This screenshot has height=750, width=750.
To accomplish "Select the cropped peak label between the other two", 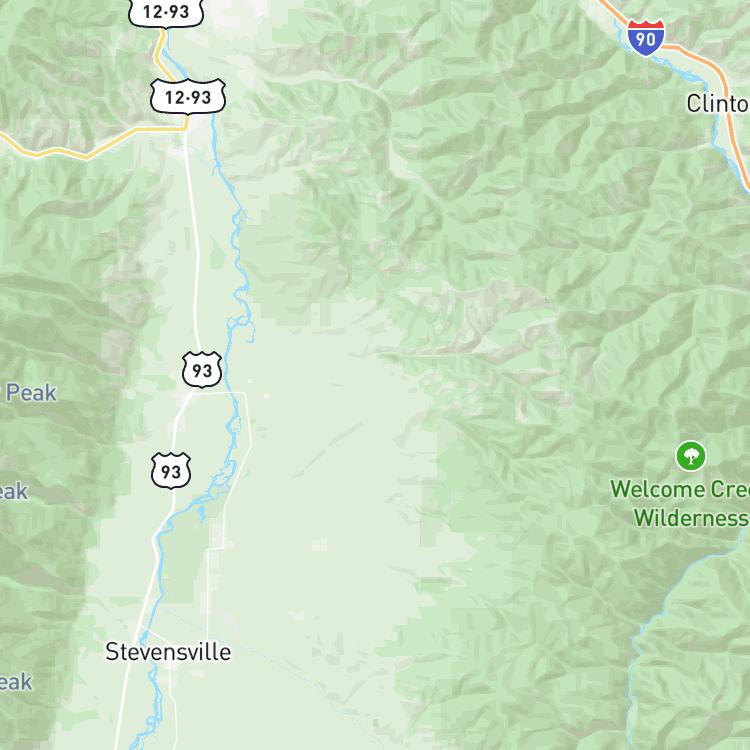I will pyautogui.click(x=14, y=491).
